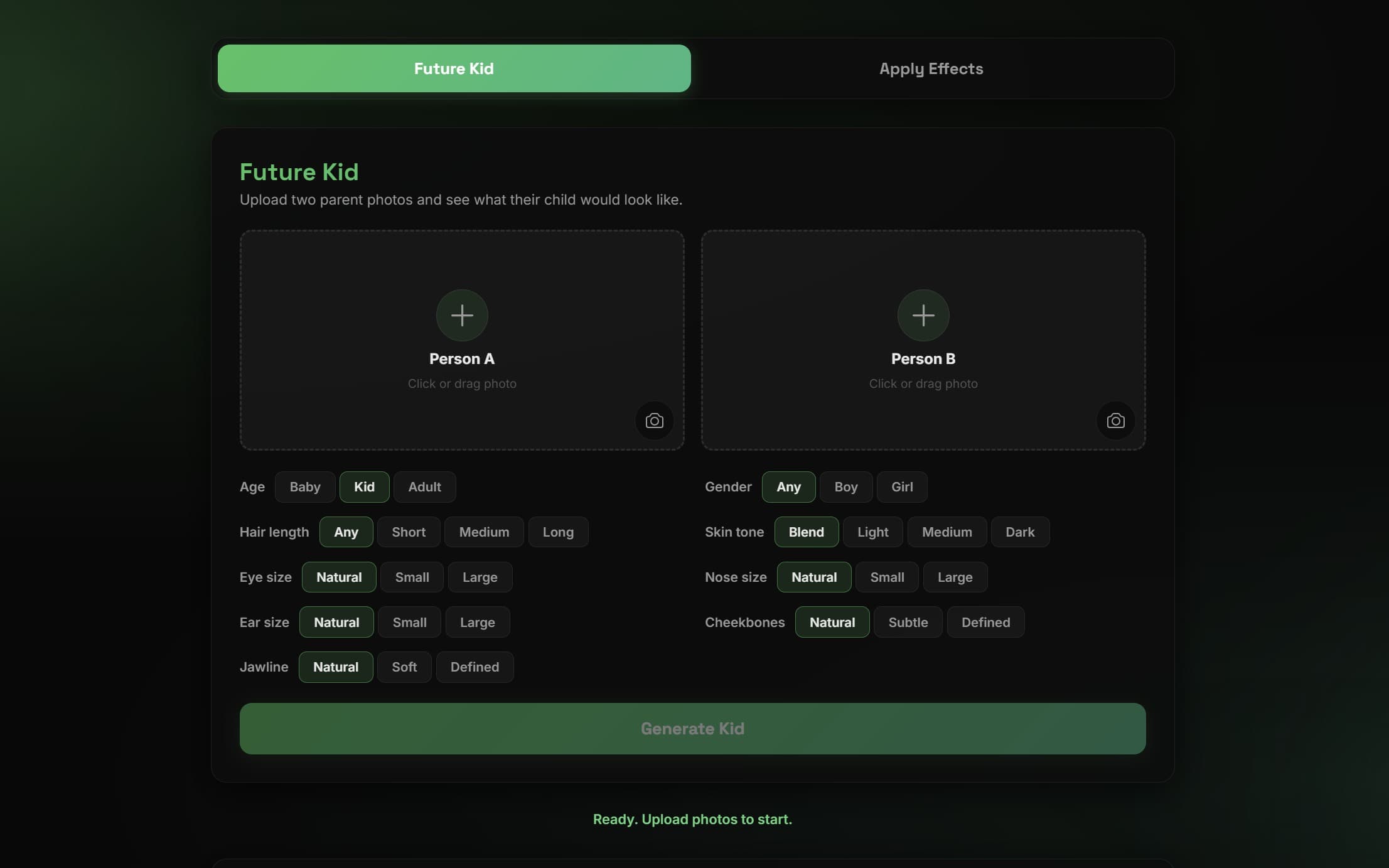Viewport: 1389px width, 868px height.
Task: Click the Jawline label
Action: tap(264, 667)
